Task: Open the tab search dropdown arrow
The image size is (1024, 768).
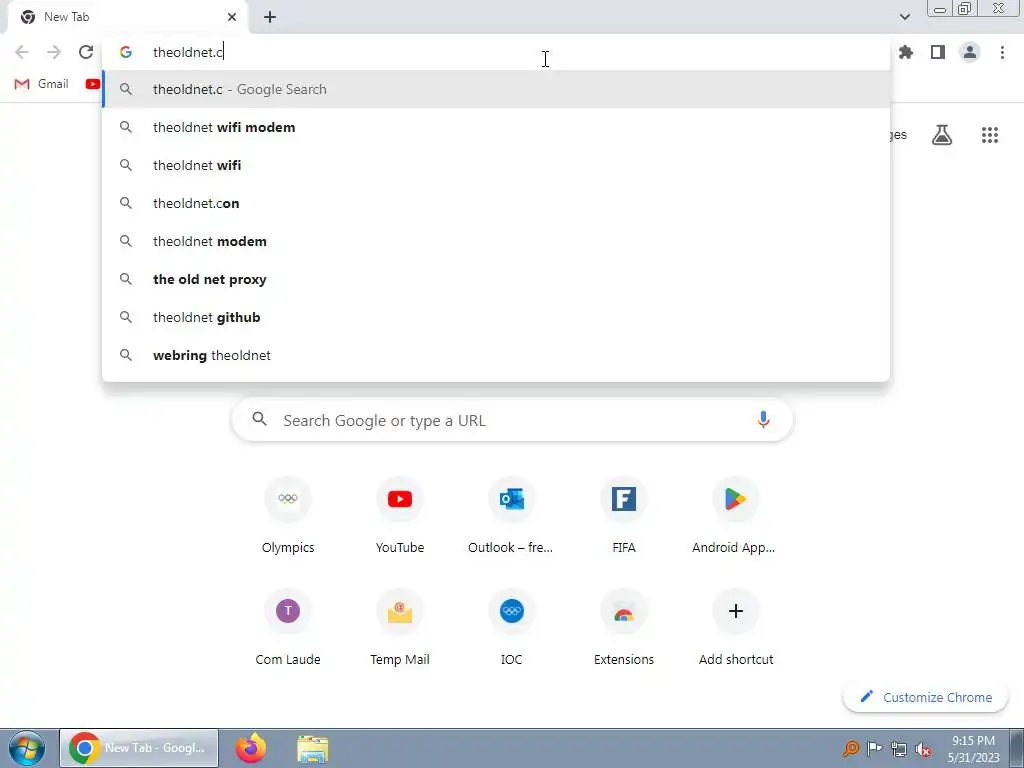Action: click(904, 17)
